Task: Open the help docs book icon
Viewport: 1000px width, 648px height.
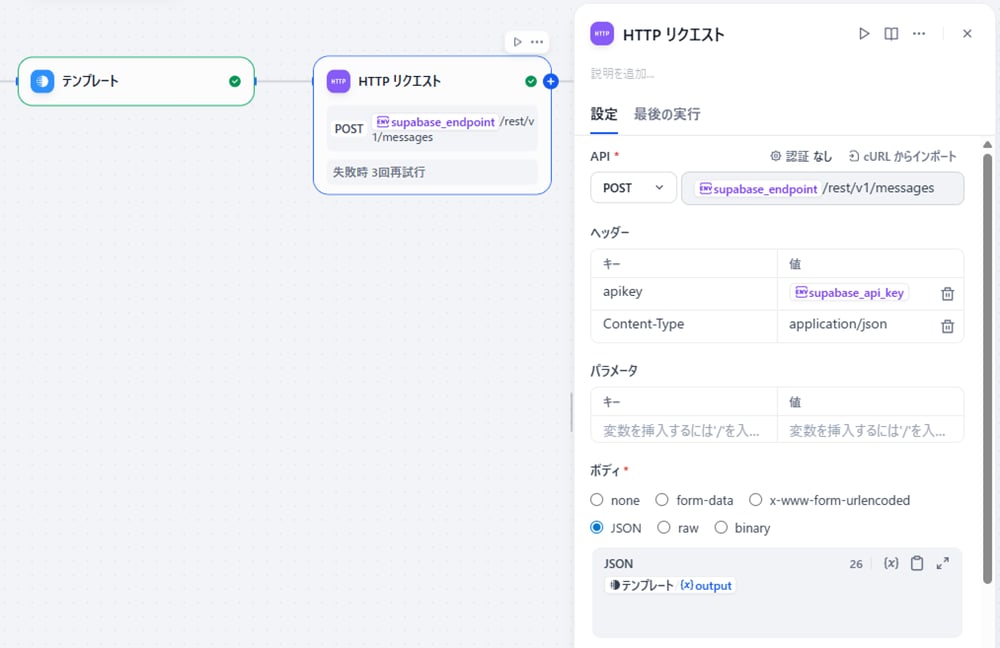Action: (x=891, y=34)
